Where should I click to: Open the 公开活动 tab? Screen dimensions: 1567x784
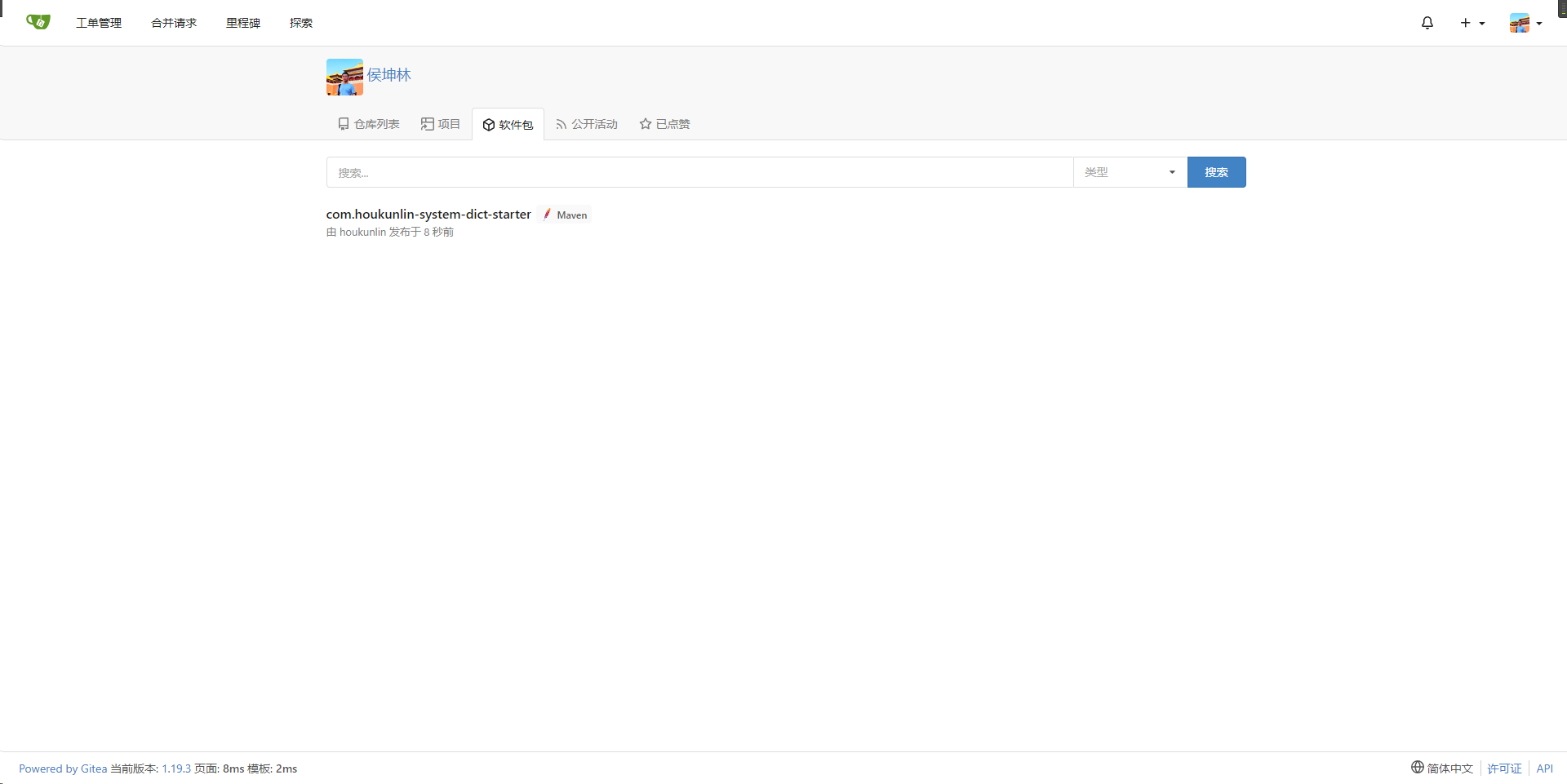pyautogui.click(x=587, y=124)
